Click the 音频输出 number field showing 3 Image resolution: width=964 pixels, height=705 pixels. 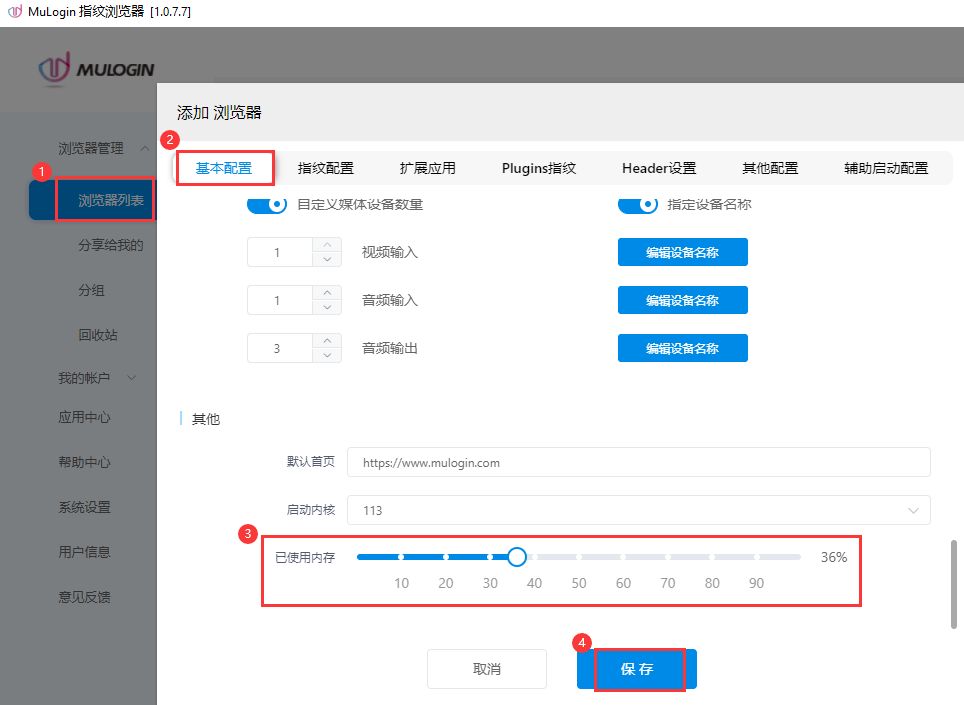pos(280,348)
